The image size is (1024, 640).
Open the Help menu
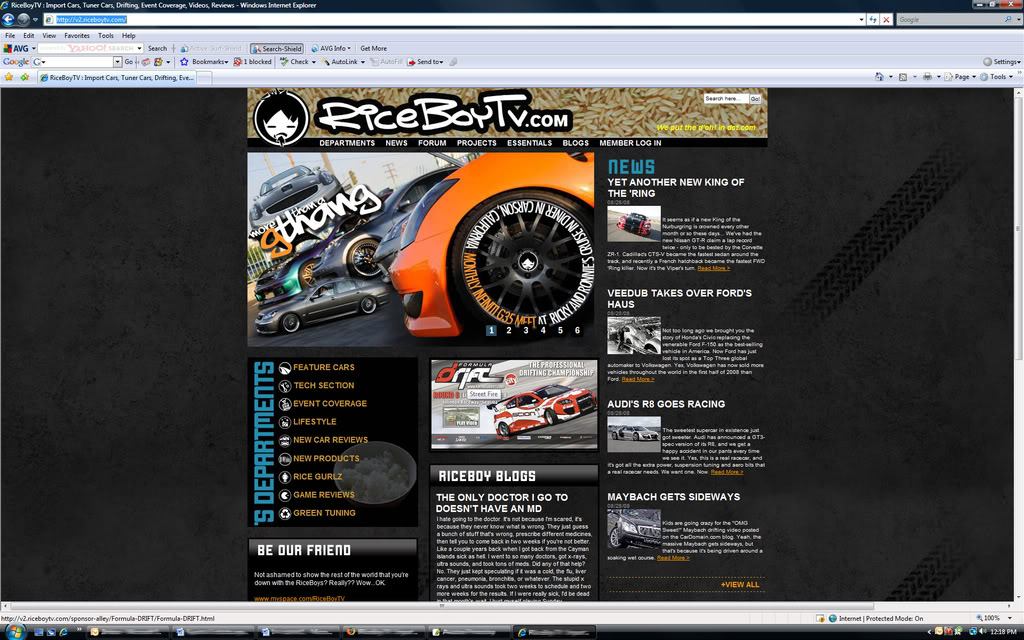pyautogui.click(x=129, y=36)
